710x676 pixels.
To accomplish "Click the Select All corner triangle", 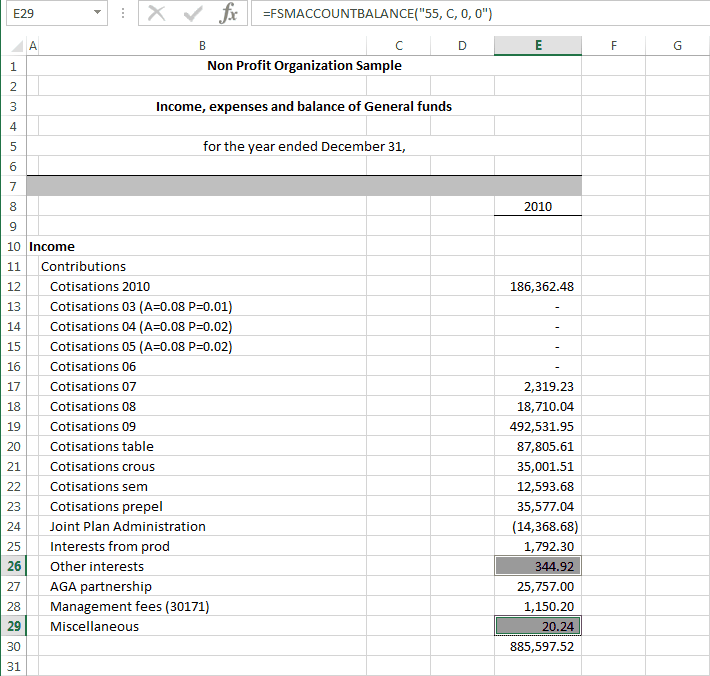I will (x=16, y=46).
